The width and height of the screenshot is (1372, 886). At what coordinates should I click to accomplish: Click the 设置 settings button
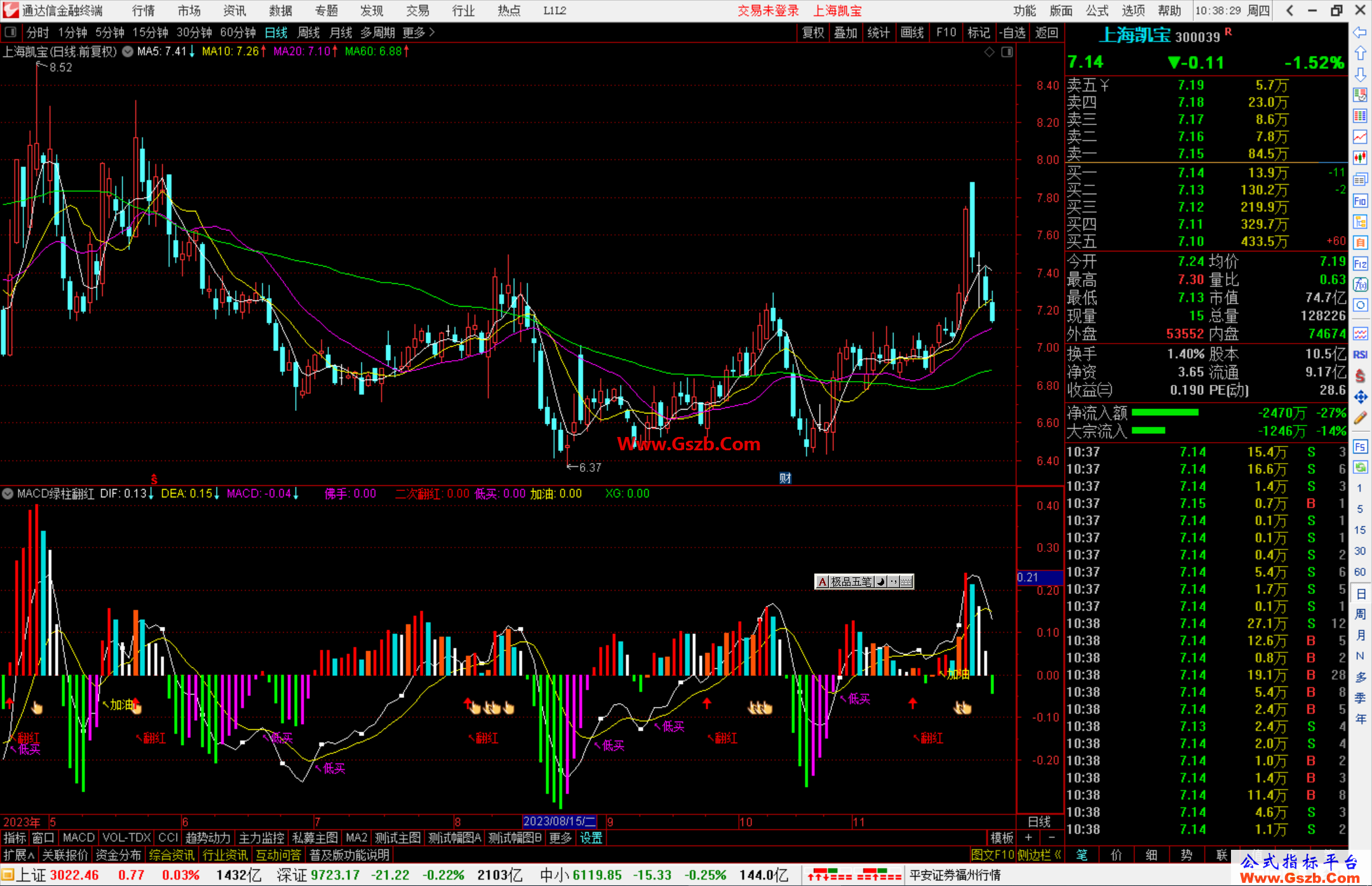(591, 838)
